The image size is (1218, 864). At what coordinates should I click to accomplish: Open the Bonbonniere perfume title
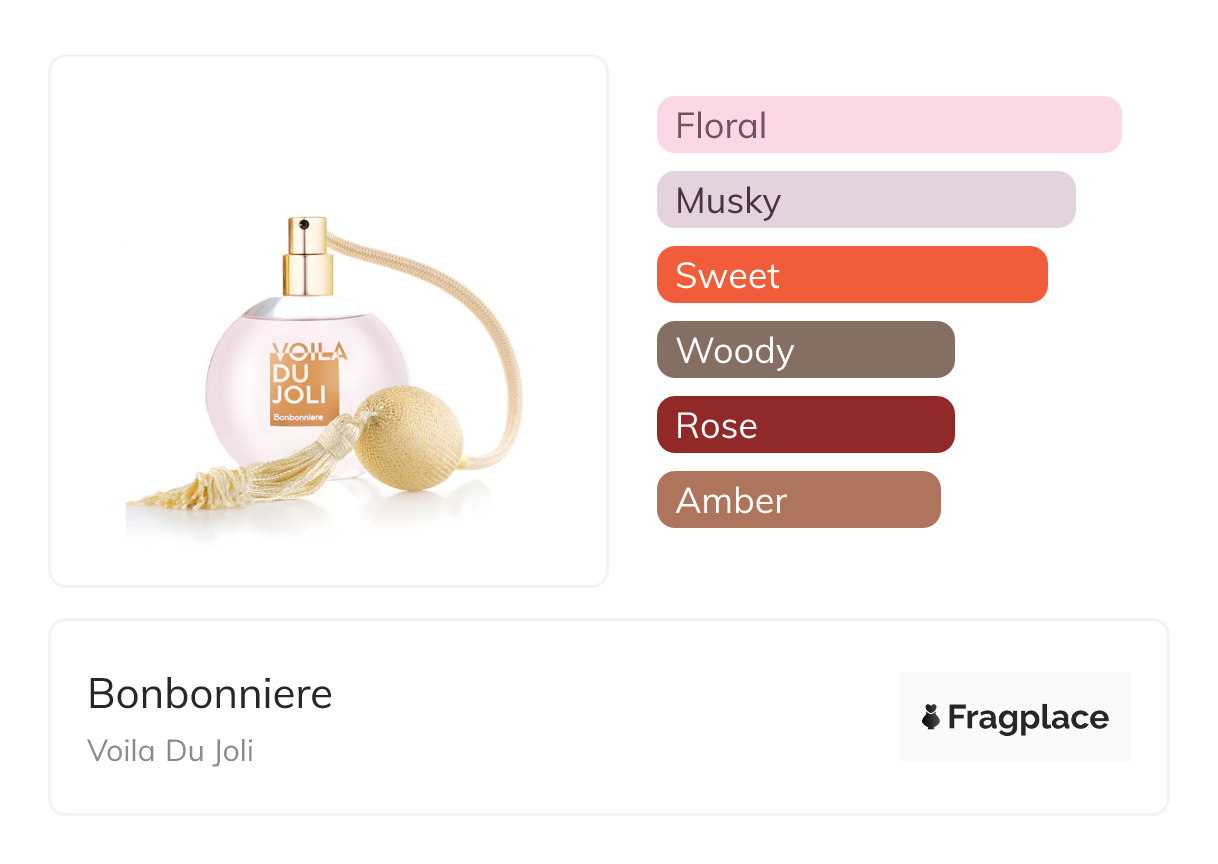click(x=210, y=694)
